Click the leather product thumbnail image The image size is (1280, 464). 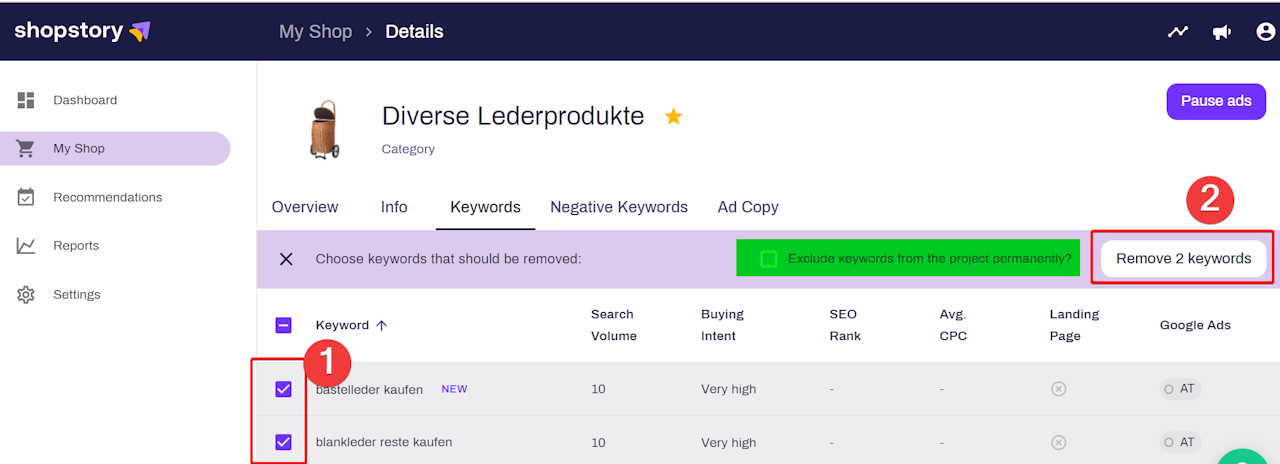coord(323,129)
